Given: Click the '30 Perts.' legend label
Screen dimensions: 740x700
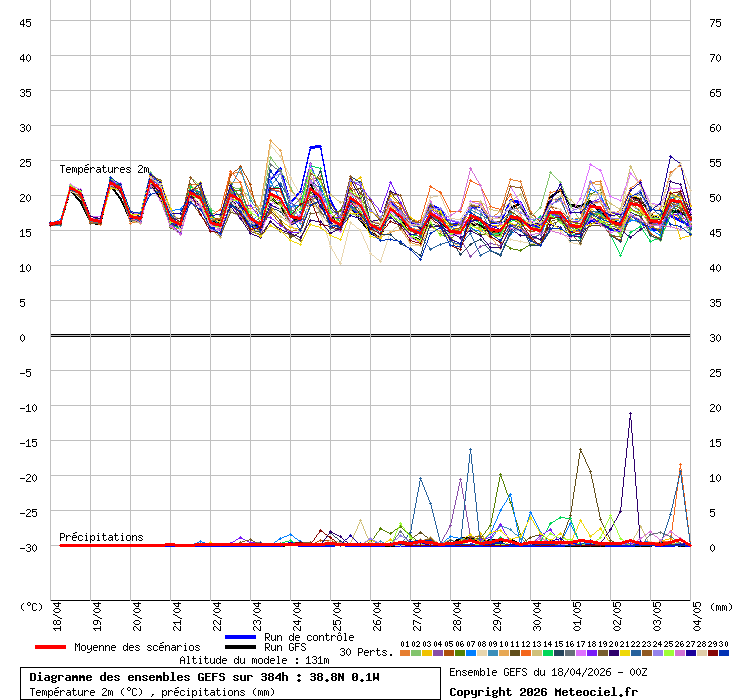Looking at the screenshot, I should point(366,652).
